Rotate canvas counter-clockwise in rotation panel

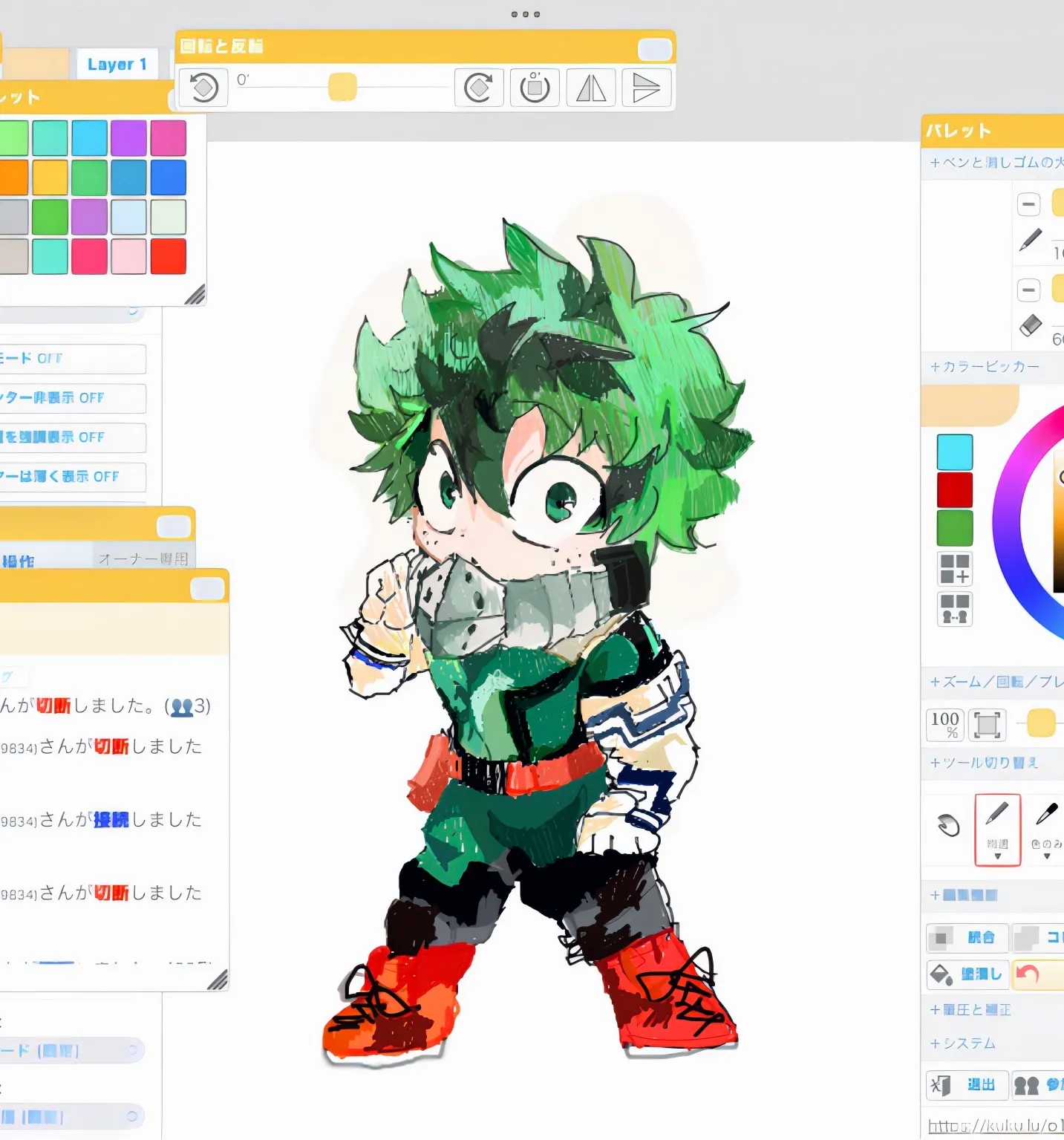[x=203, y=88]
